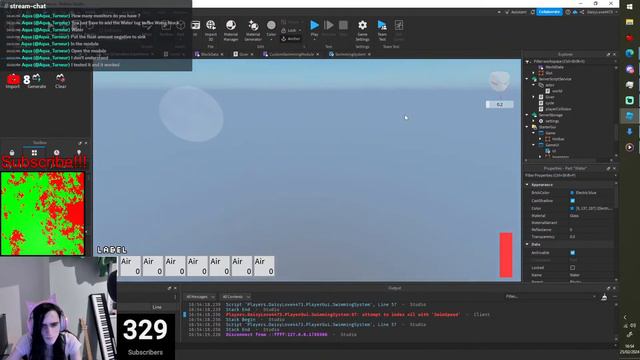
Task: Click the Import button with the red icon
Action: 13,81
